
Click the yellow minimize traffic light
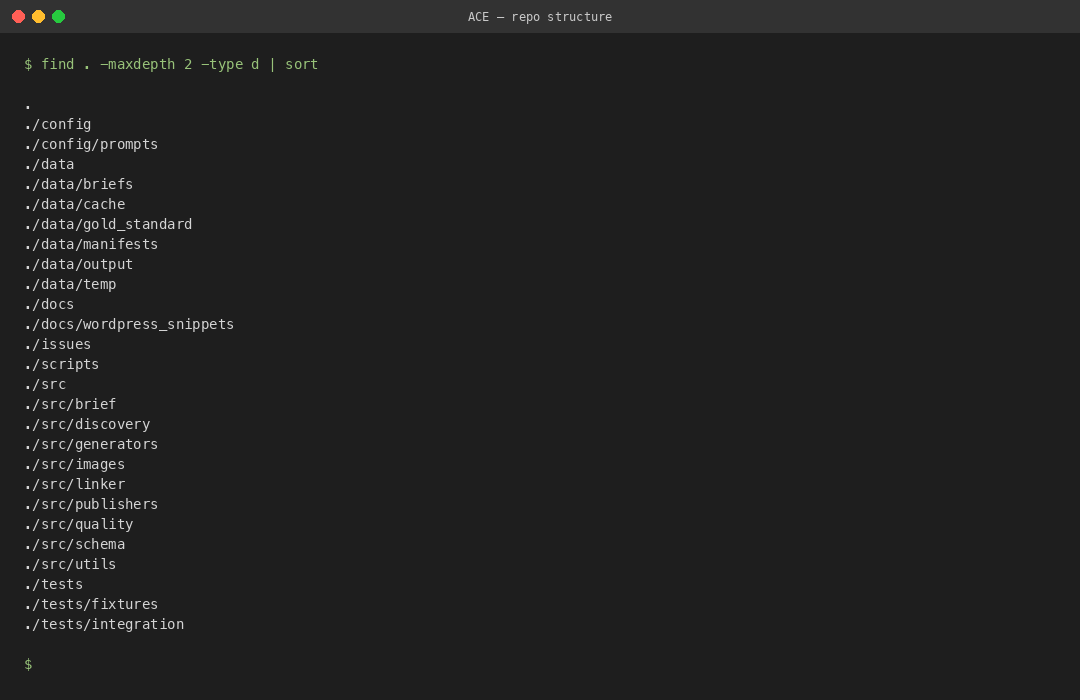pyautogui.click(x=40, y=16)
